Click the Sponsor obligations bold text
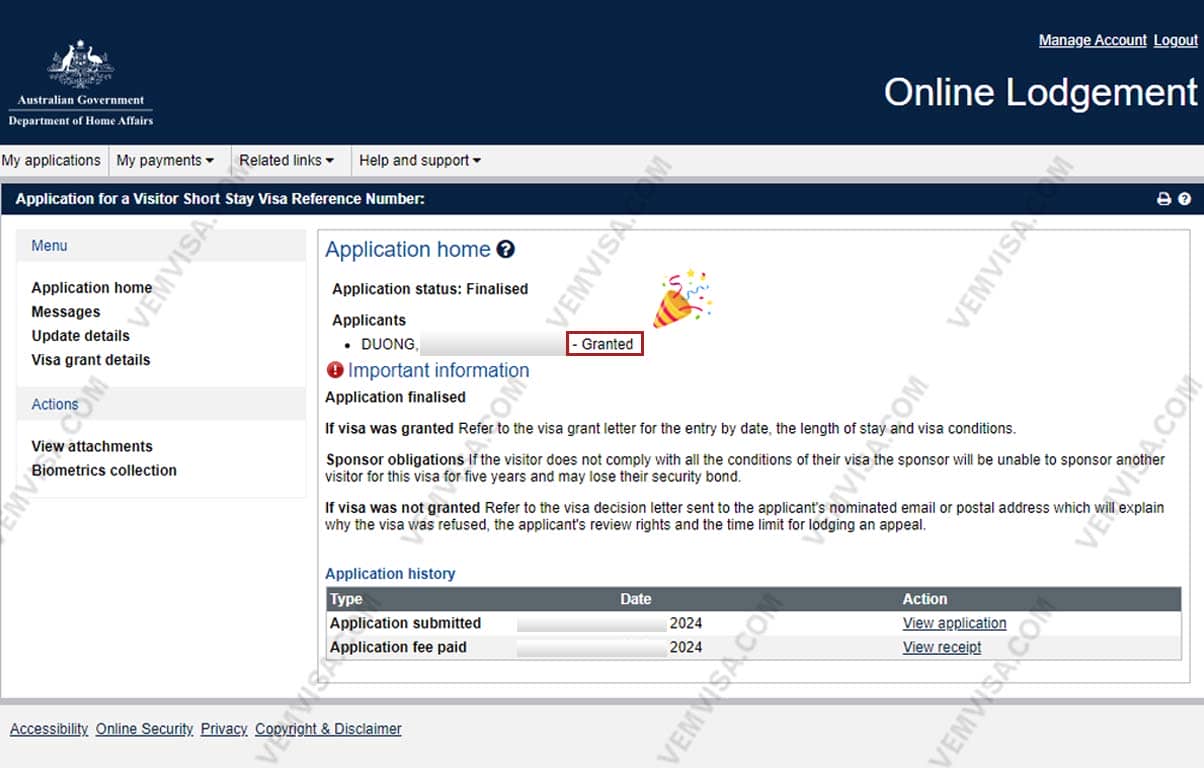This screenshot has height=768, width=1204. tap(395, 460)
